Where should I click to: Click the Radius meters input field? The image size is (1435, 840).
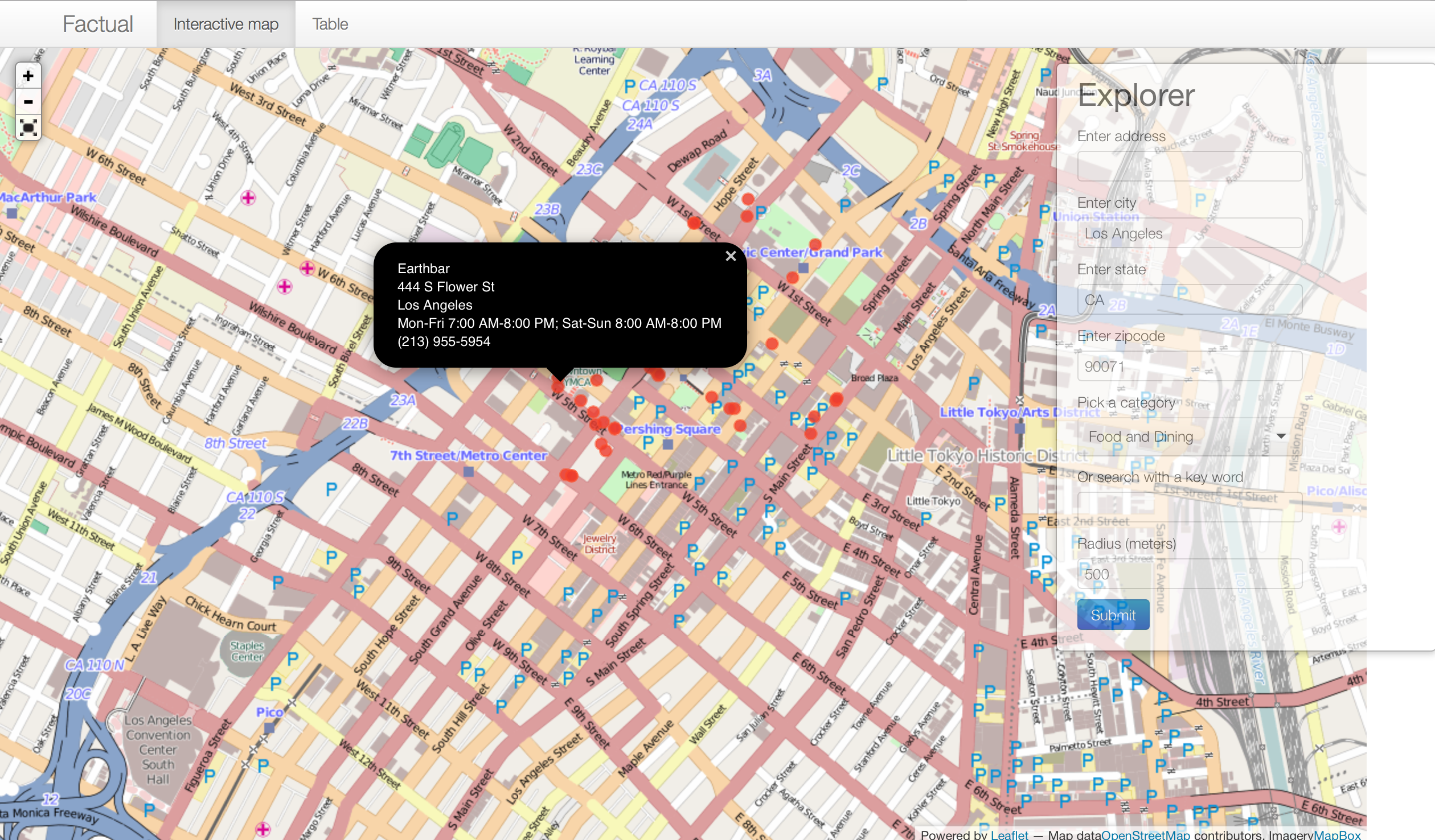click(x=1189, y=574)
